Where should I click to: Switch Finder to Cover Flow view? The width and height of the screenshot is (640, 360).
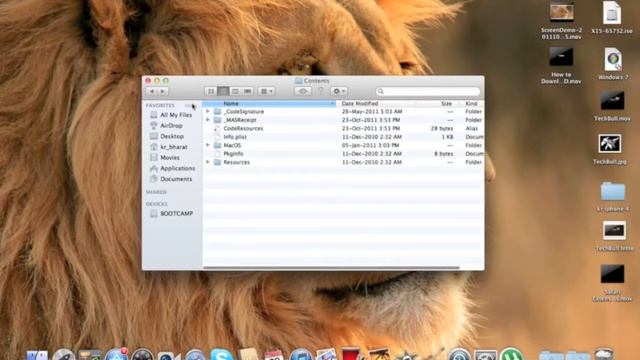[x=248, y=91]
